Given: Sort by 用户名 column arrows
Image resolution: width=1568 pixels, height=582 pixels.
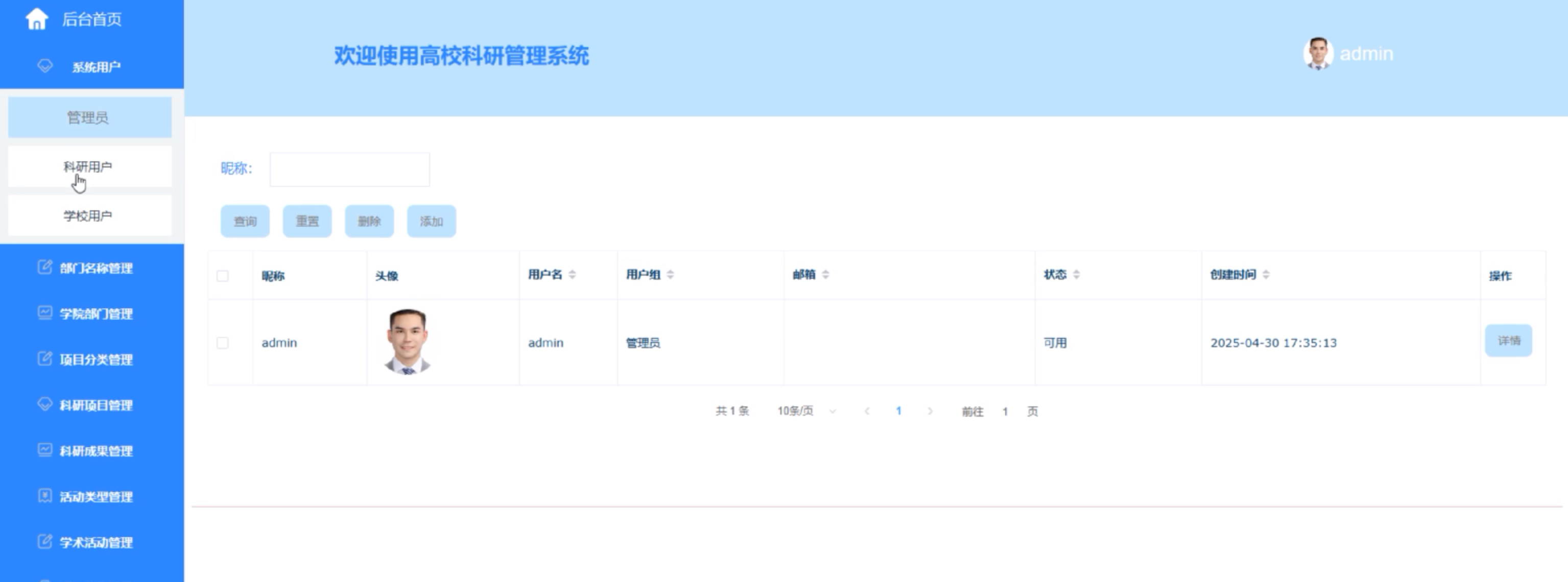Looking at the screenshot, I should [x=572, y=275].
